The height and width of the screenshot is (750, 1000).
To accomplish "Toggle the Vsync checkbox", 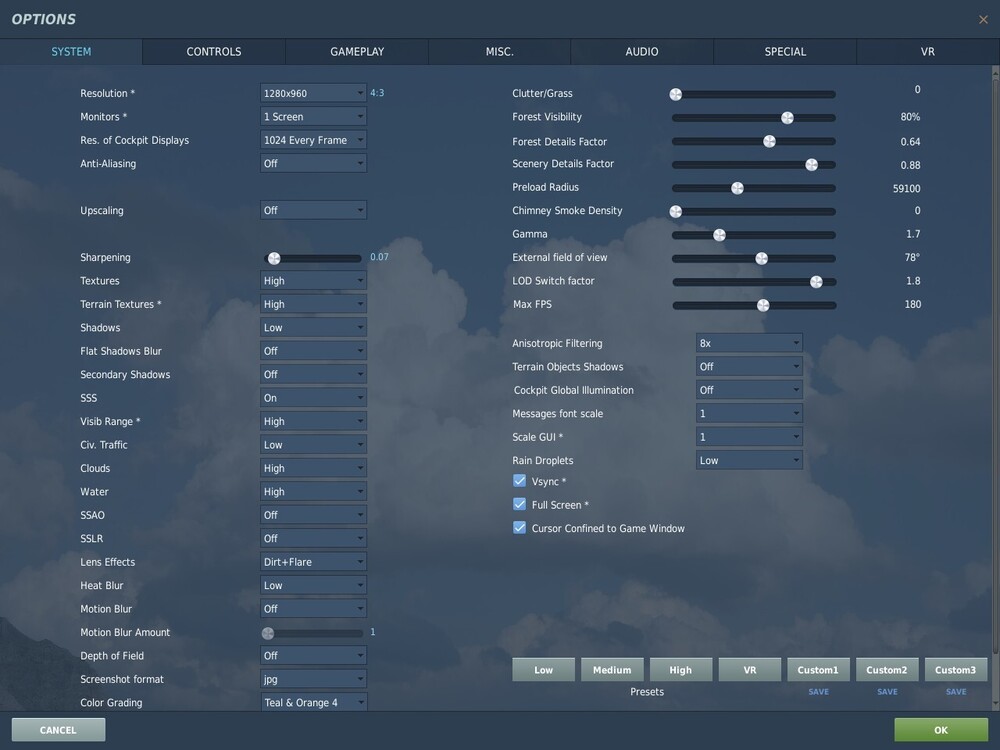I will [x=519, y=481].
